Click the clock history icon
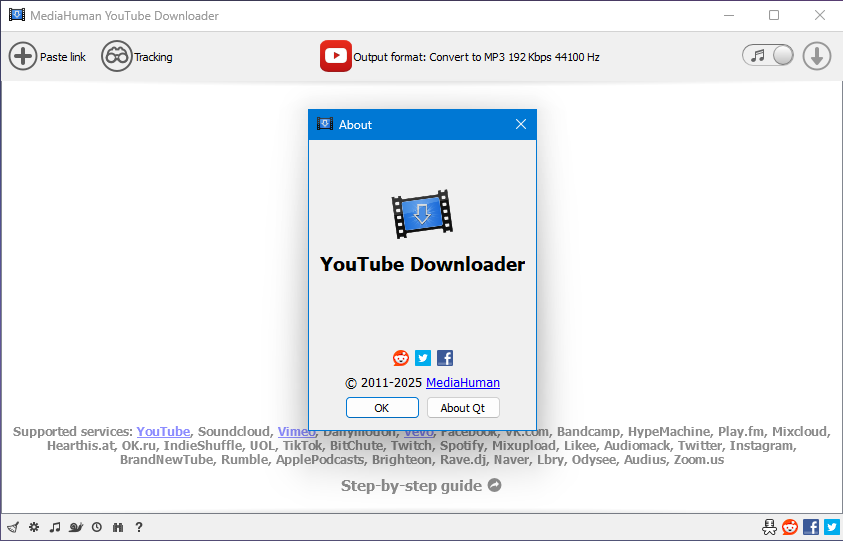The width and height of the screenshot is (843, 541). click(97, 527)
